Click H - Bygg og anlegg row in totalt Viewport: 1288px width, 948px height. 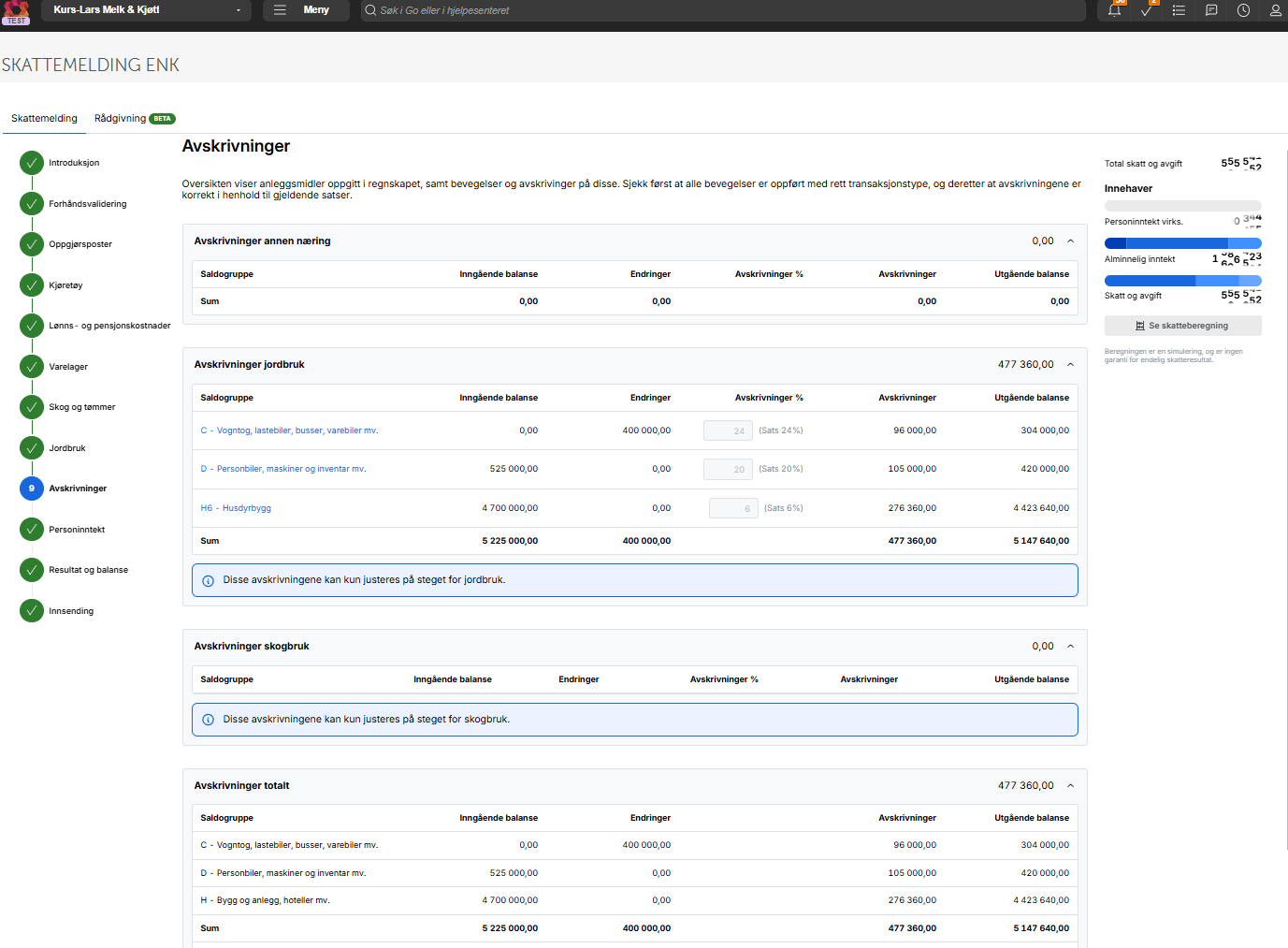(x=635, y=900)
